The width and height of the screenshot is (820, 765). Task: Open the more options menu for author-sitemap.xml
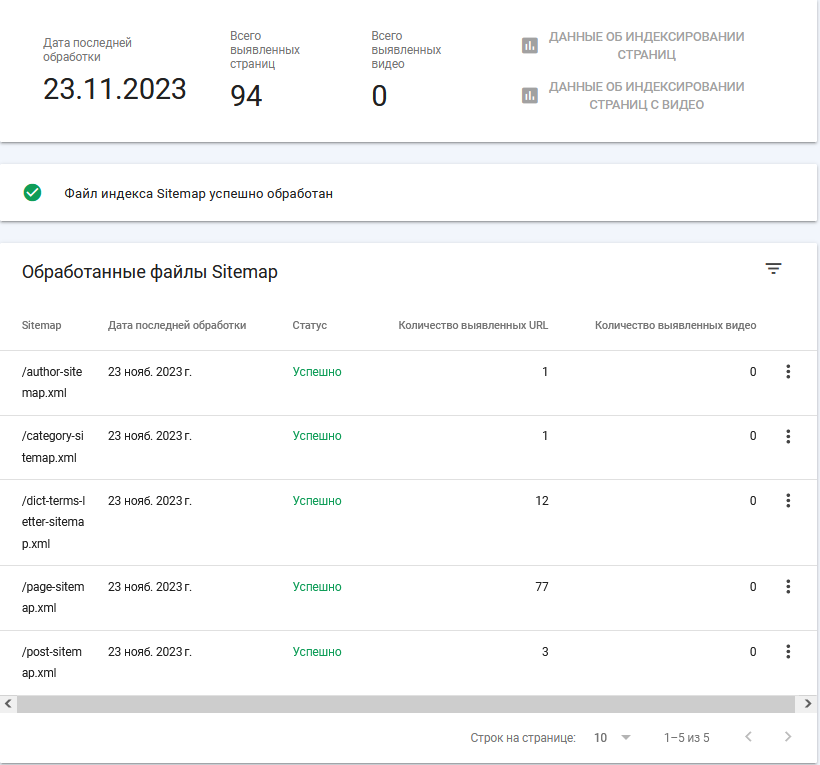coord(788,372)
